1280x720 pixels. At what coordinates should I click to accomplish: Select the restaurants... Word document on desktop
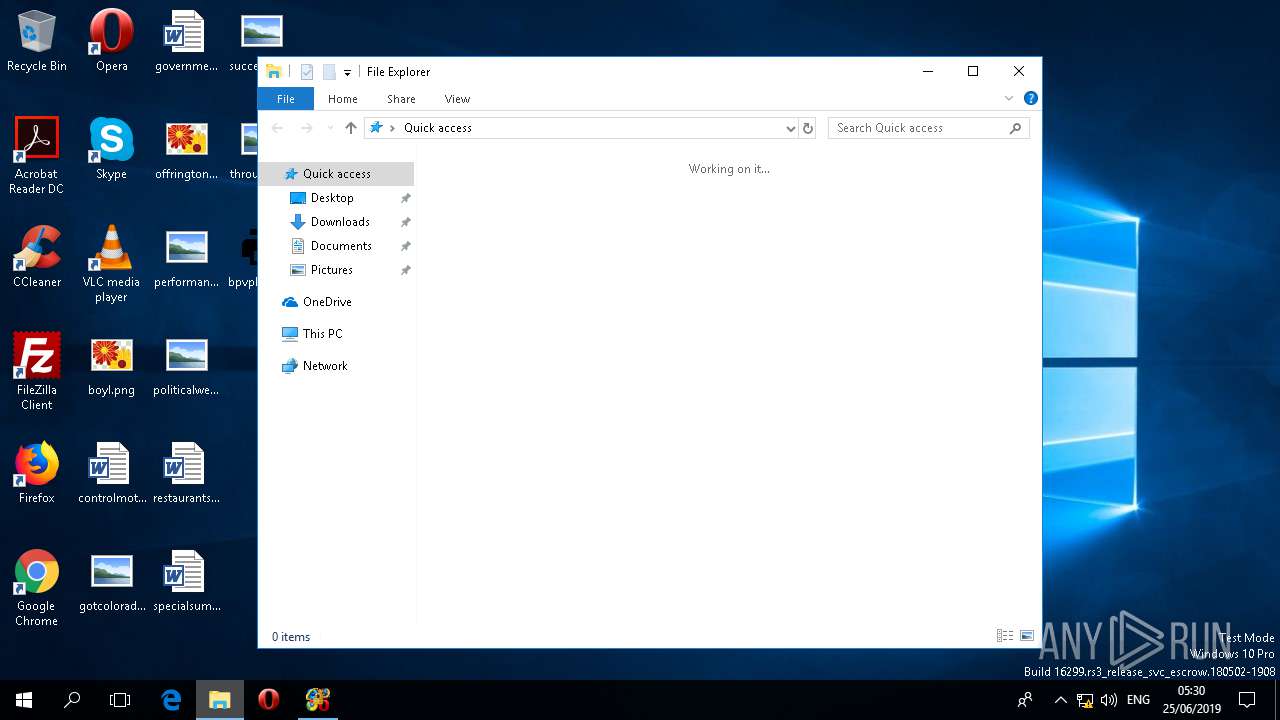click(186, 473)
